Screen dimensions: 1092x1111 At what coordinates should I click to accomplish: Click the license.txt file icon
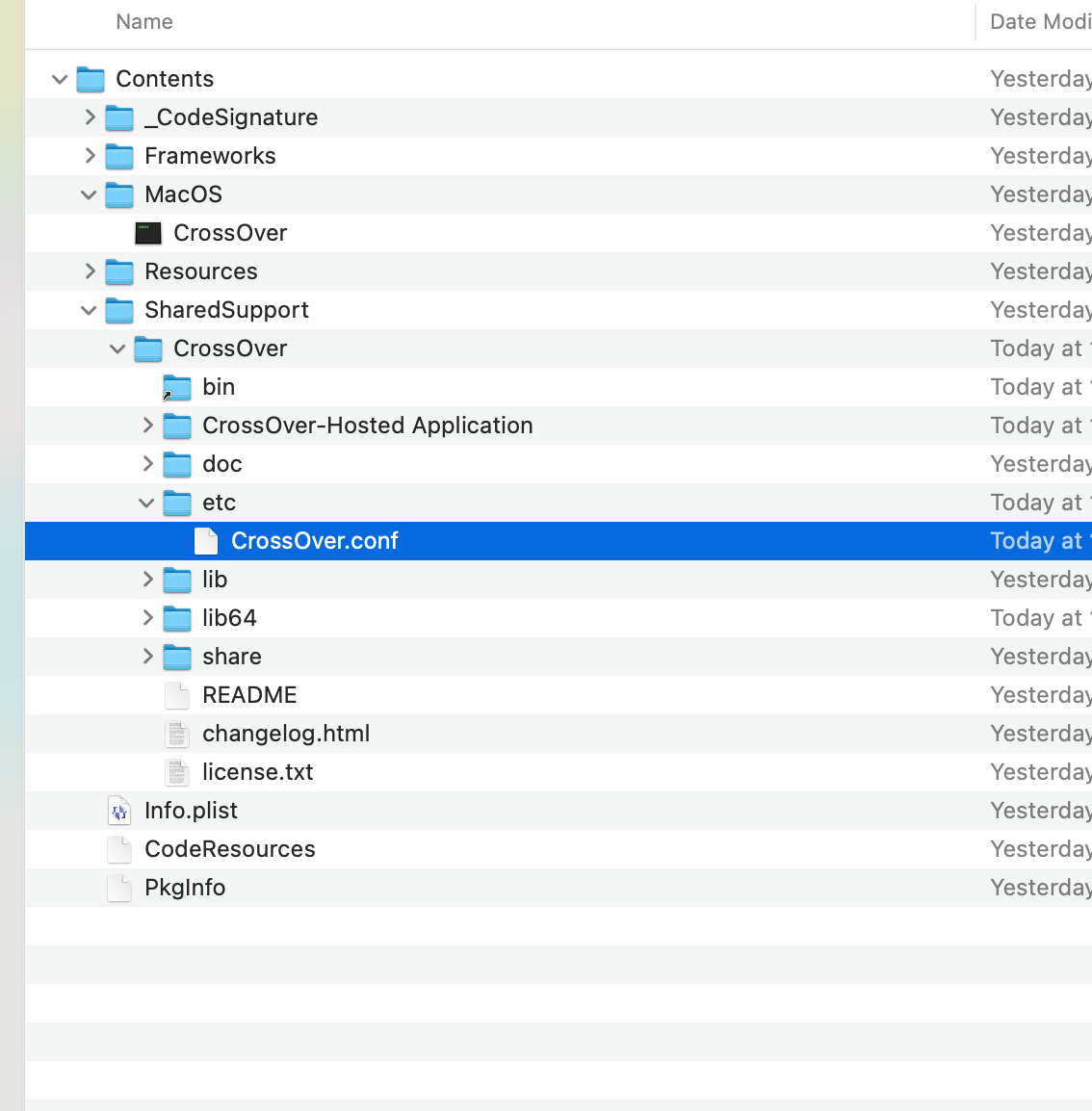coord(177,772)
